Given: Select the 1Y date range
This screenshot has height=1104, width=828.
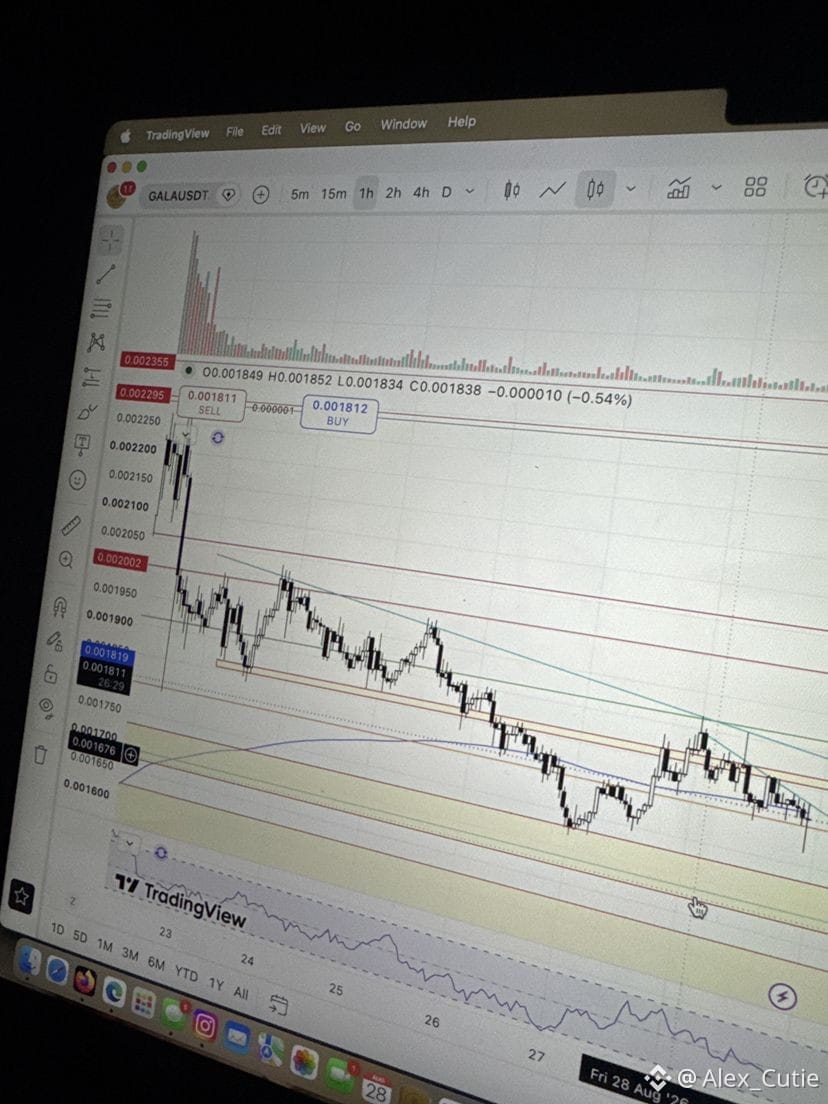Looking at the screenshot, I should coord(216,984).
